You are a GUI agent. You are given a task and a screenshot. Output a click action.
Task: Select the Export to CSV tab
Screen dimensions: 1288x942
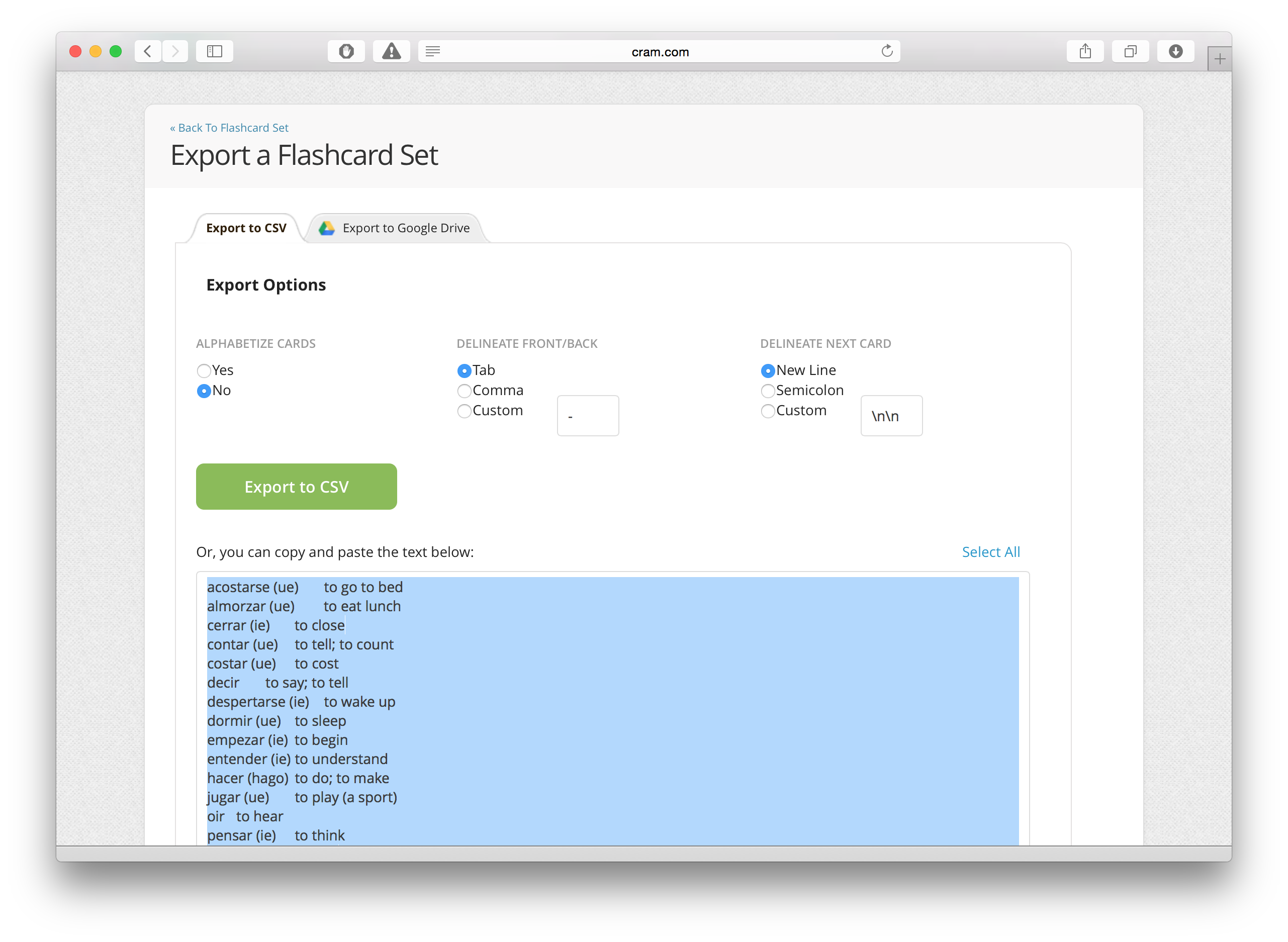[x=246, y=228]
